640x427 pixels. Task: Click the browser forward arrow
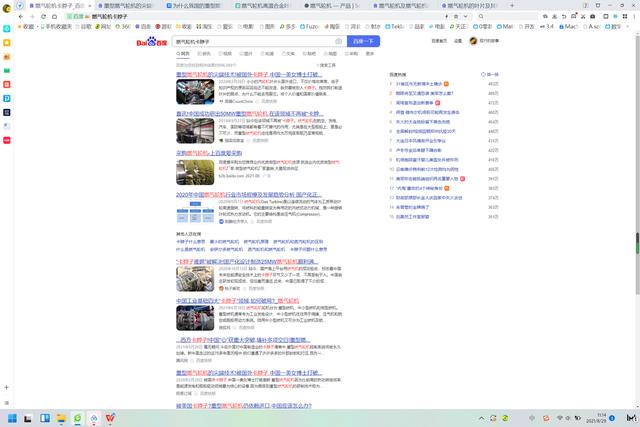[x=32, y=16]
